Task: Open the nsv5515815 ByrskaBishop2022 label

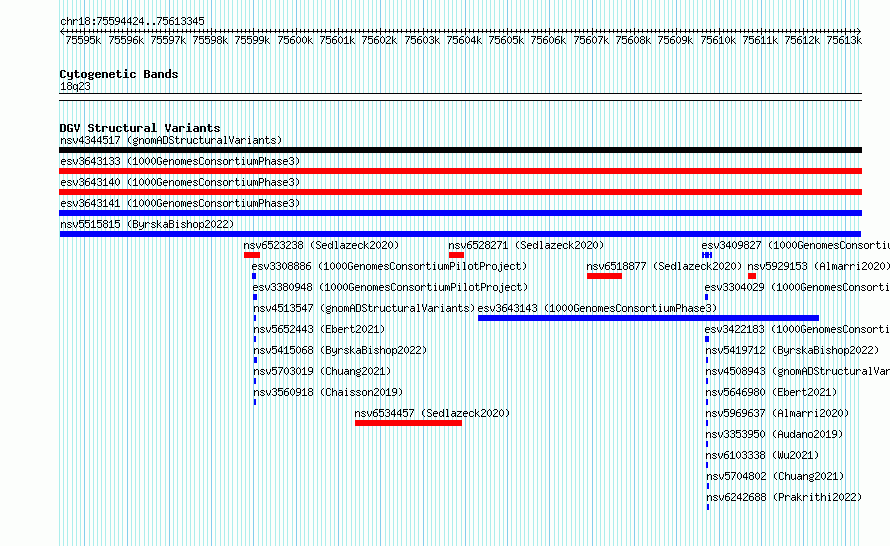Action: pos(147,224)
